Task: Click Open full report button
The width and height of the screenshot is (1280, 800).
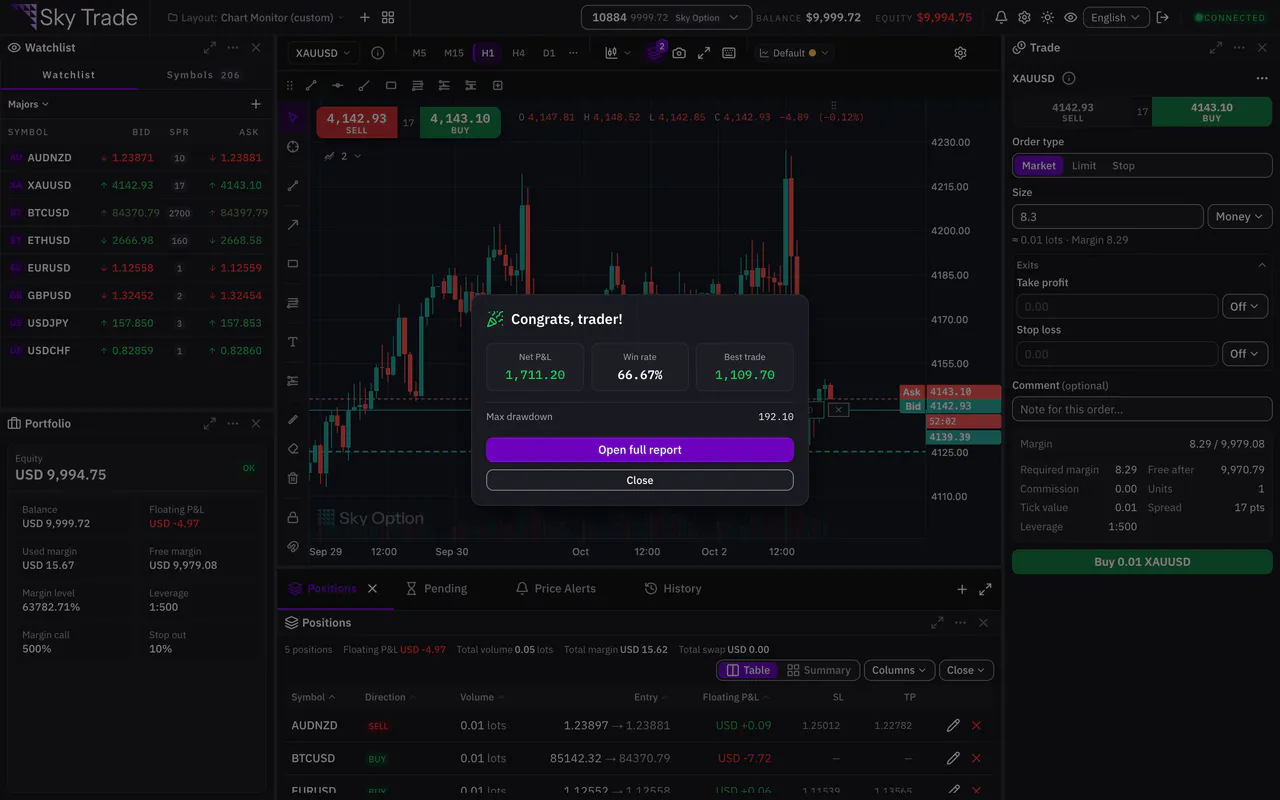Action: click(x=640, y=450)
